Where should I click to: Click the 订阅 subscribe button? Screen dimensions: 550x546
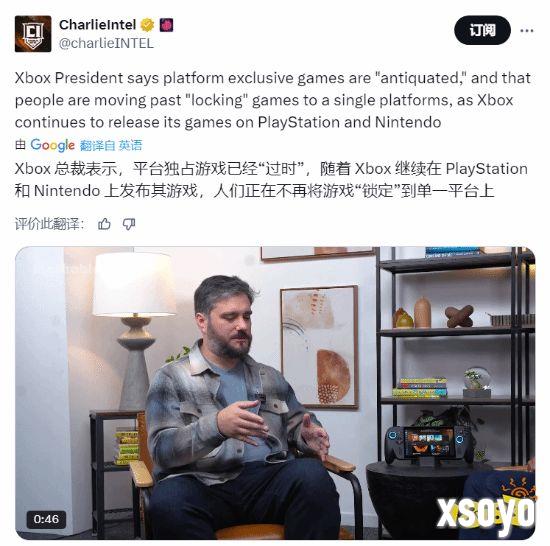click(482, 31)
